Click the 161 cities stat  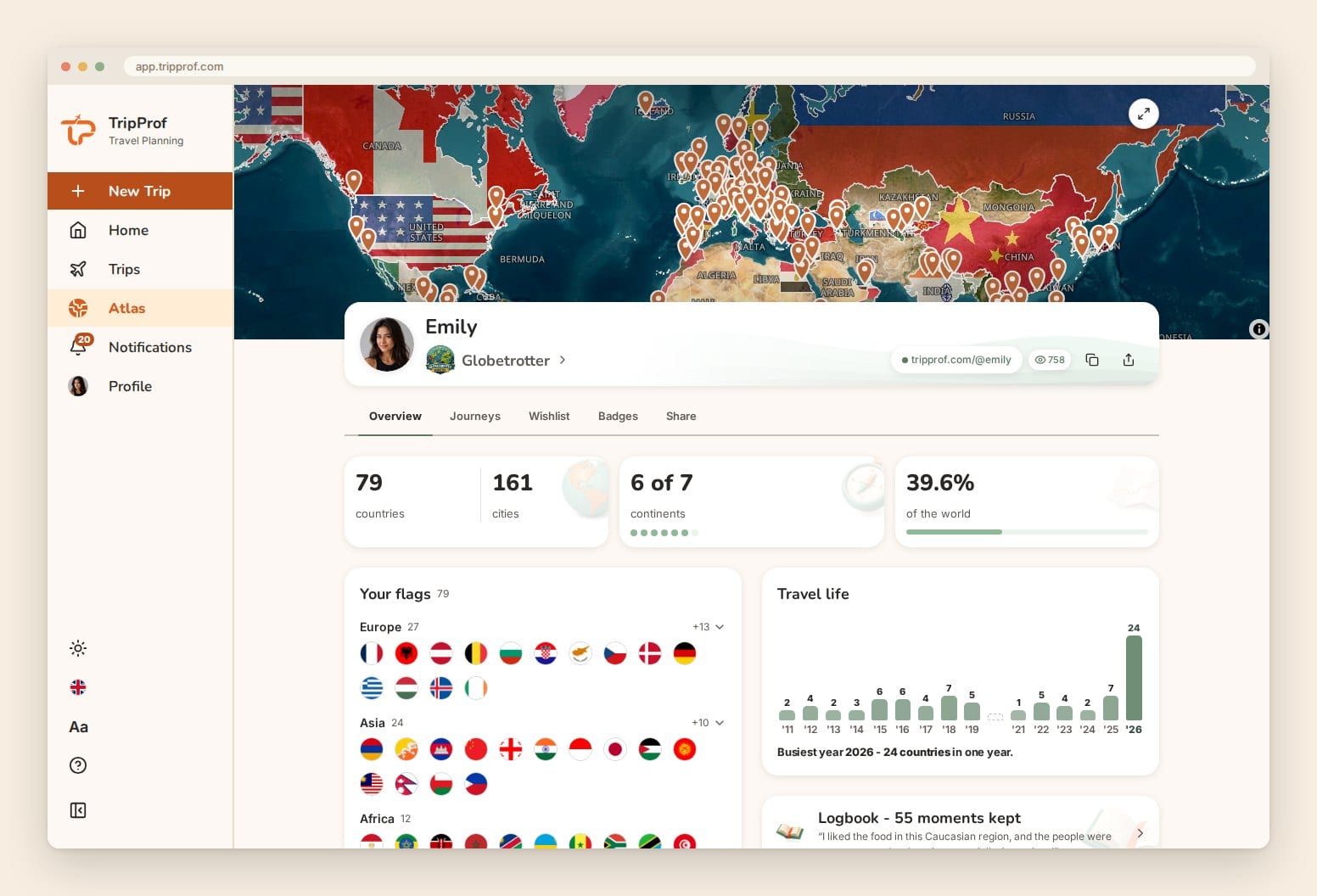(x=513, y=496)
